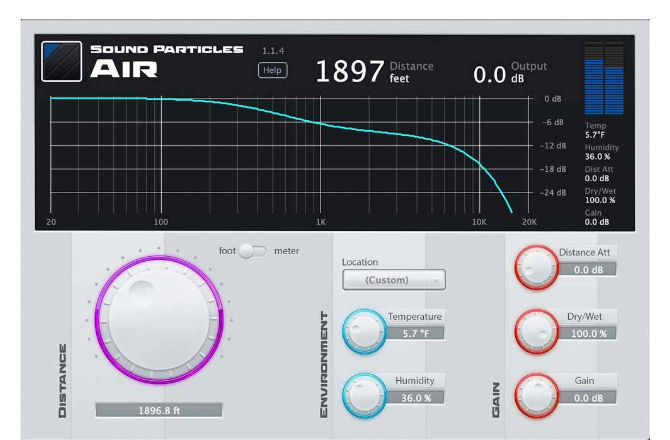Screen dimensions: 670x440
Task: Click the 1897 Distance feet readout
Action: point(374,71)
